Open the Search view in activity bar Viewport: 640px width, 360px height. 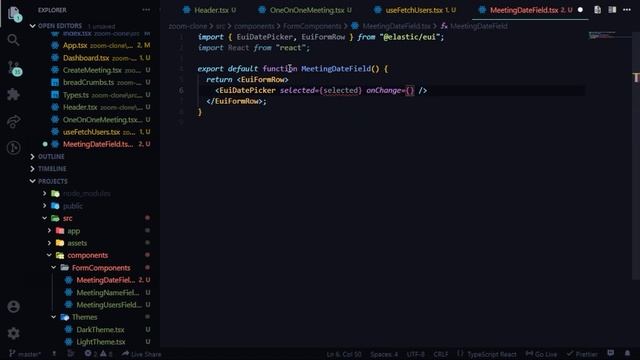(13, 40)
